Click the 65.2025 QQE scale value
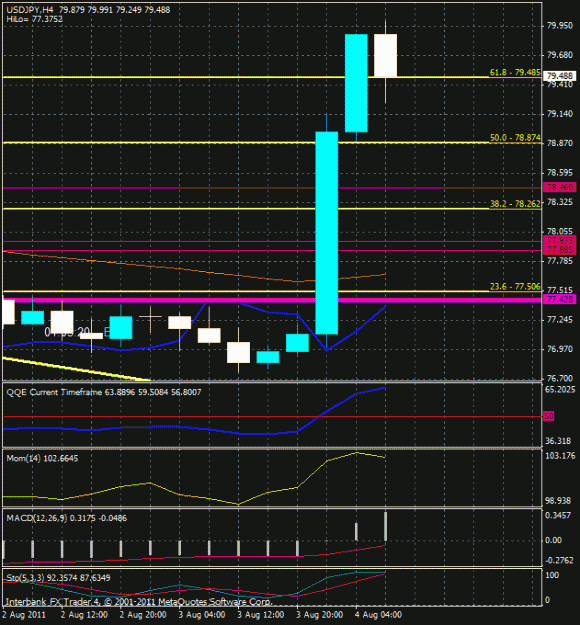580x625 pixels. pyautogui.click(x=560, y=389)
